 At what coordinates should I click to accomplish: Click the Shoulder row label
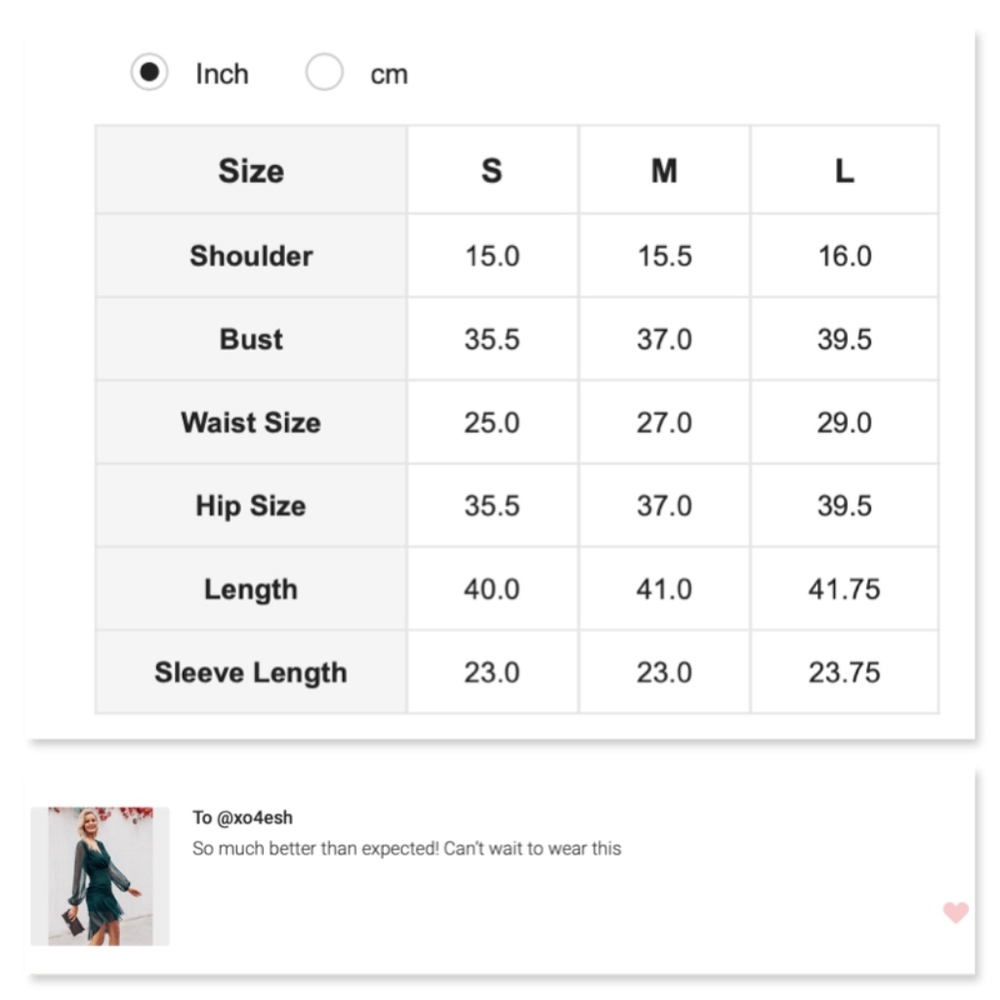coord(251,256)
